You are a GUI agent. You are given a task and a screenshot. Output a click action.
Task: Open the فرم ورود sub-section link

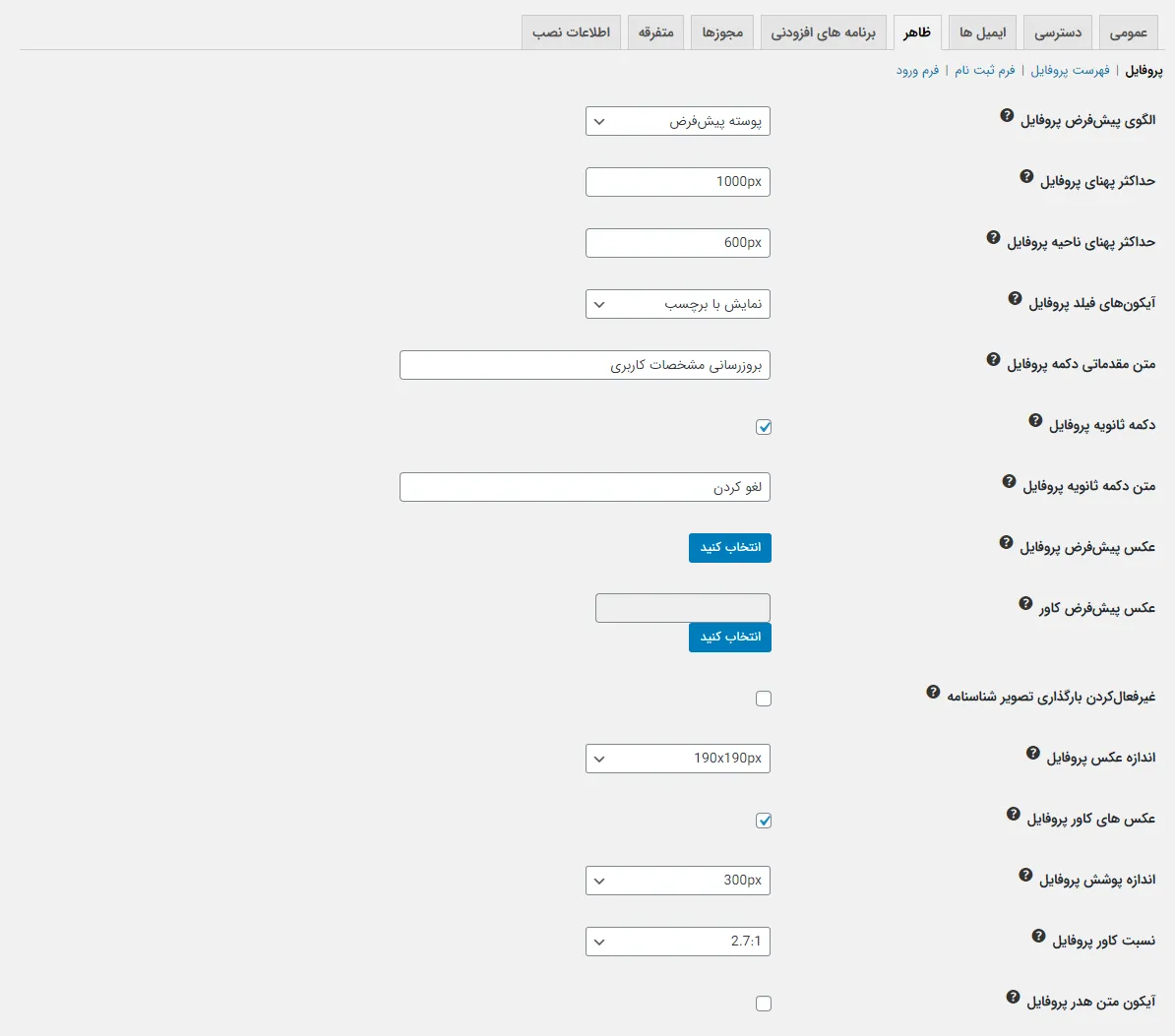click(917, 71)
